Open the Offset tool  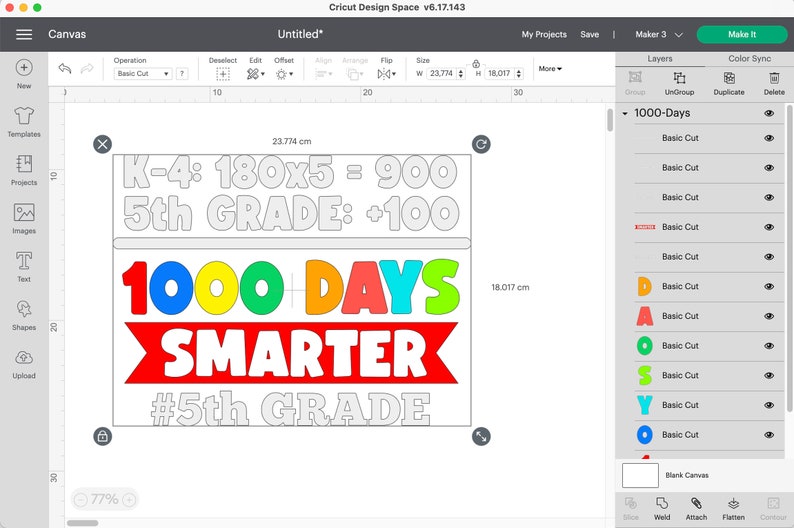click(284, 74)
